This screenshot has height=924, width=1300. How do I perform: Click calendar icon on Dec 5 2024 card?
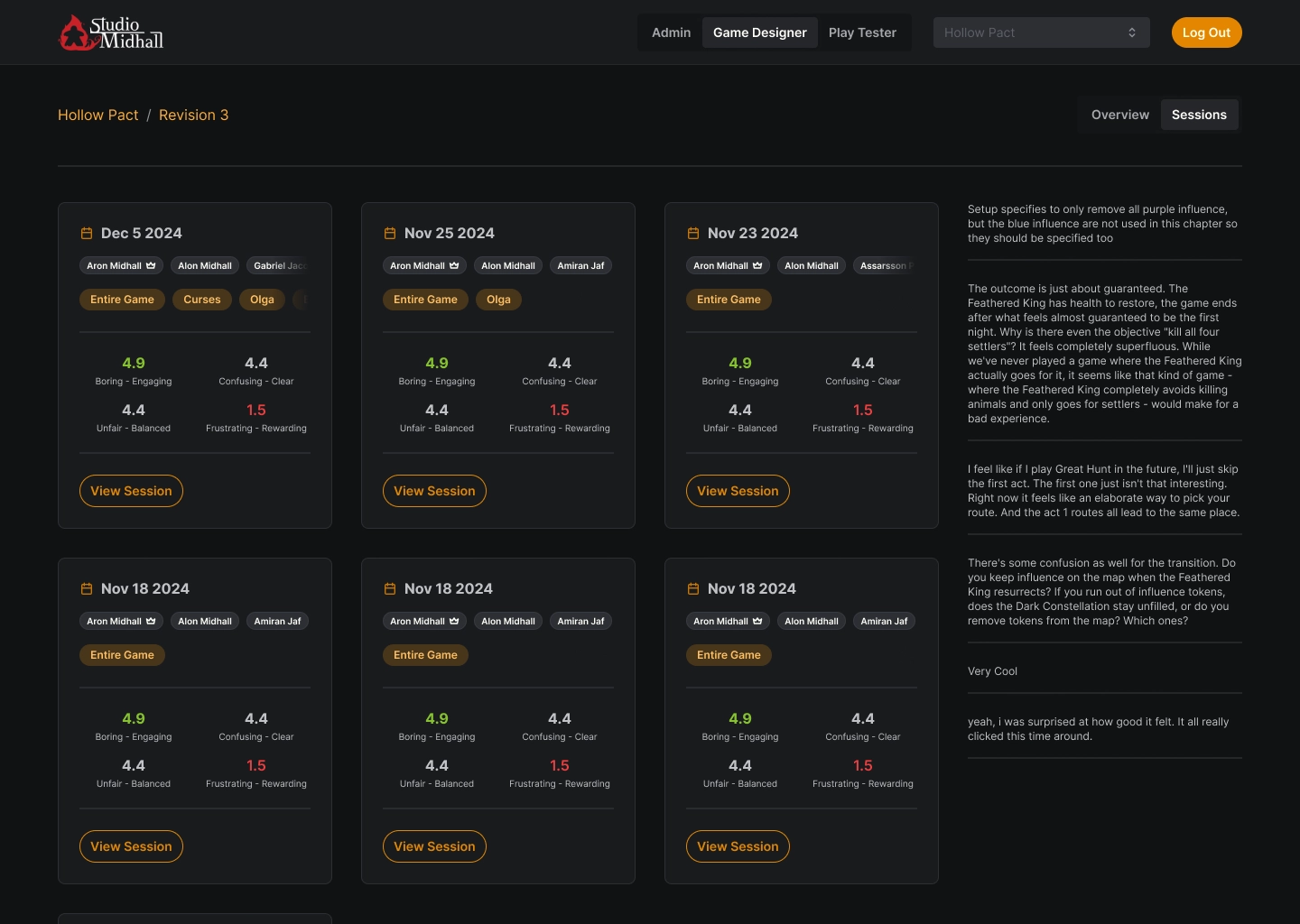(87, 234)
